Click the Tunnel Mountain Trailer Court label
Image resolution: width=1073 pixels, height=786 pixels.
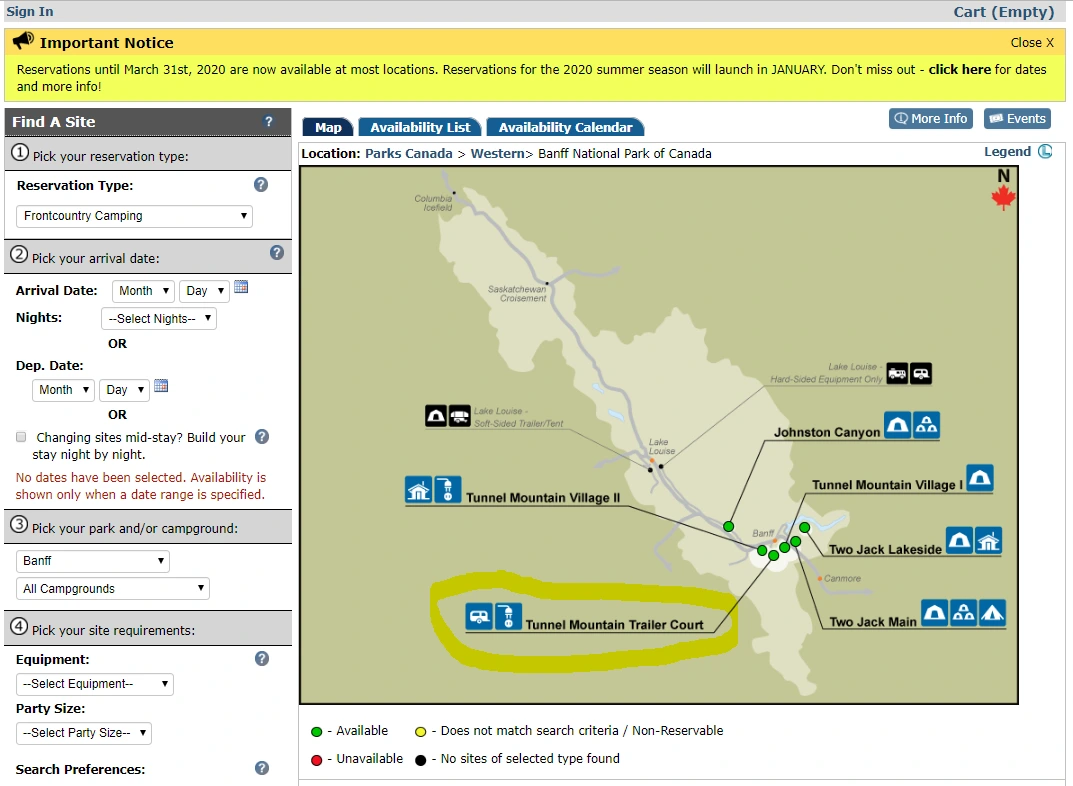(614, 625)
